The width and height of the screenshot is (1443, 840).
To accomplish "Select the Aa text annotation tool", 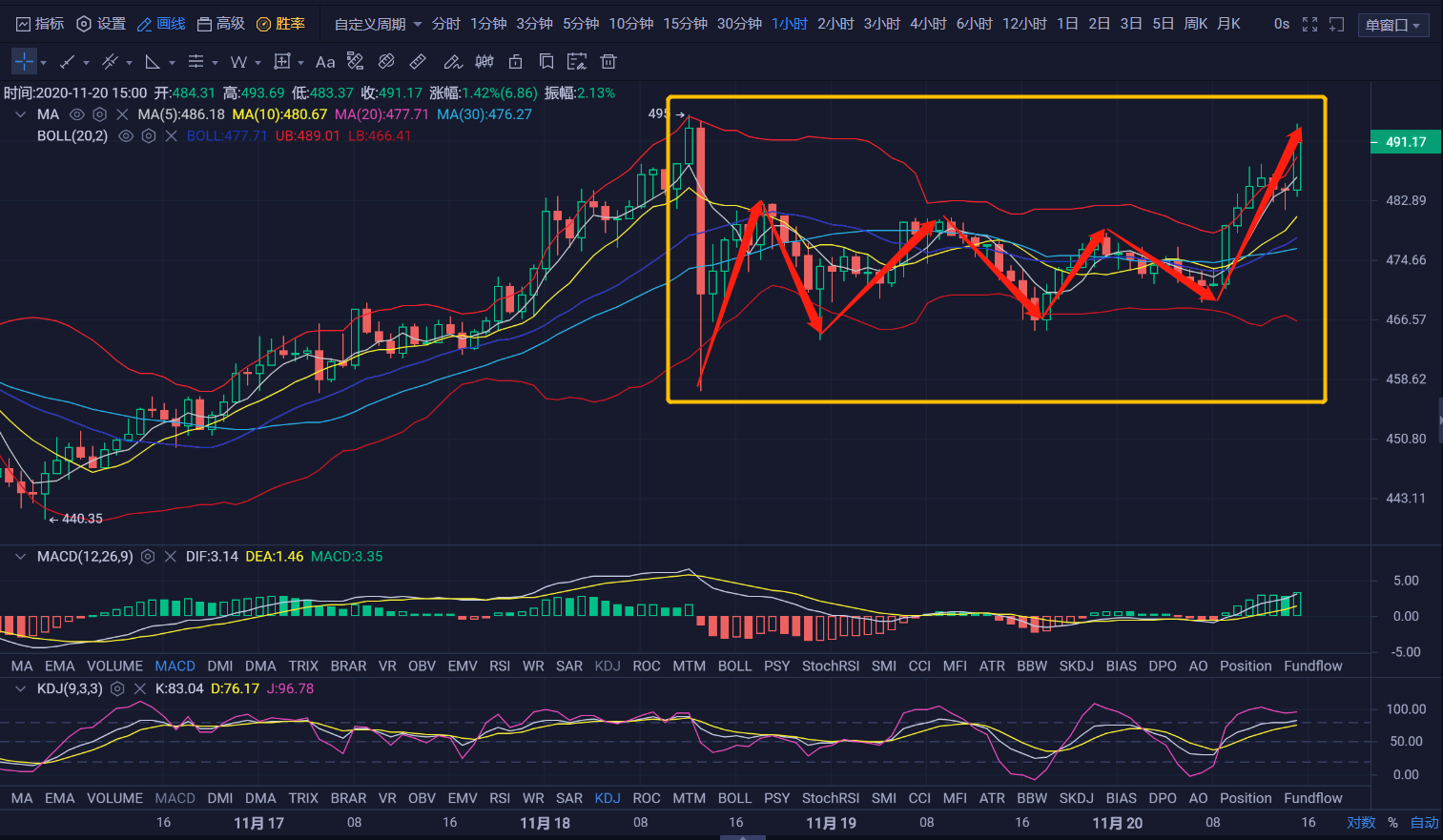I will tap(325, 62).
